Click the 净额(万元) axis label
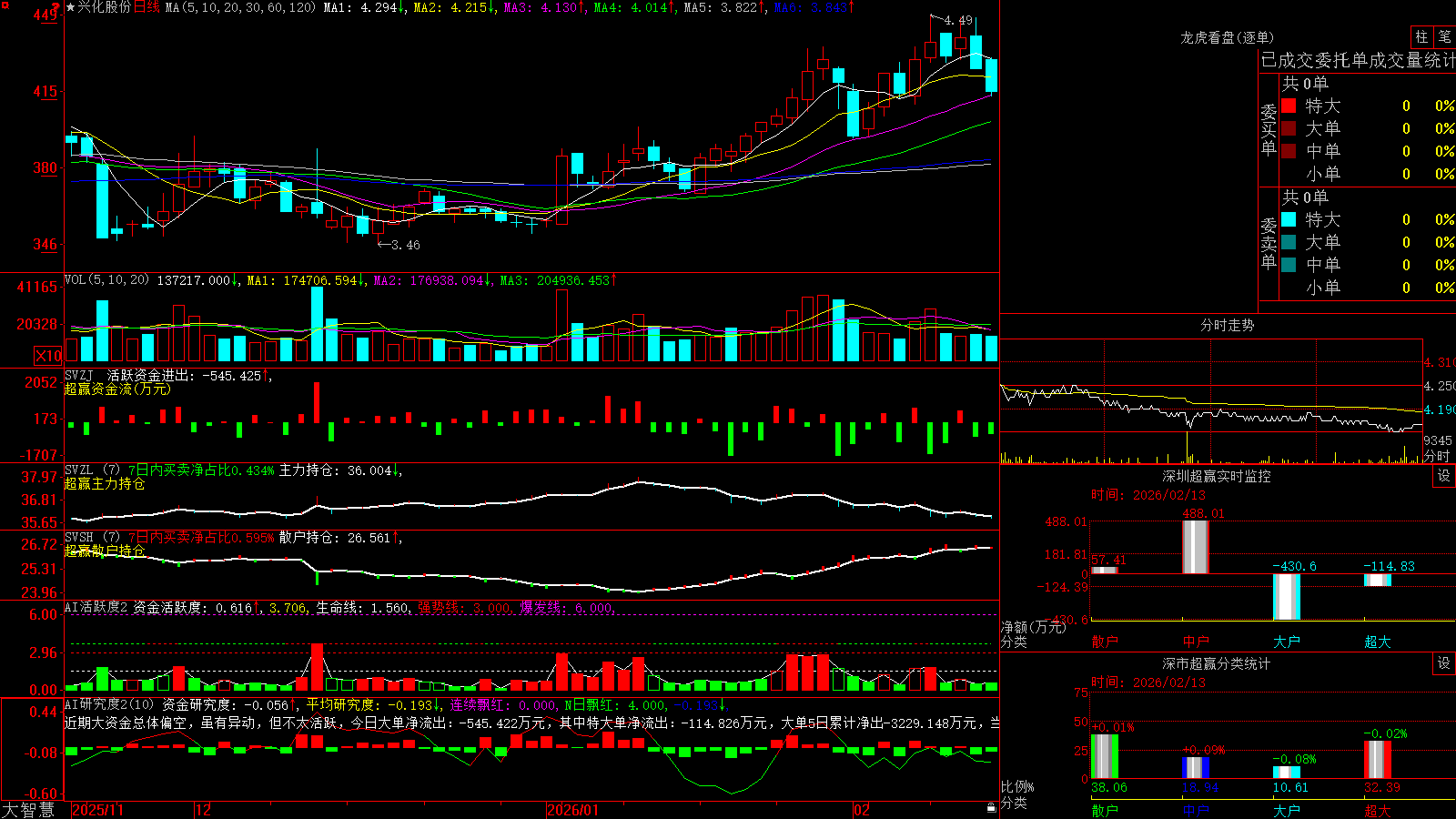Image resolution: width=1456 pixels, height=819 pixels. pyautogui.click(x=1033, y=627)
